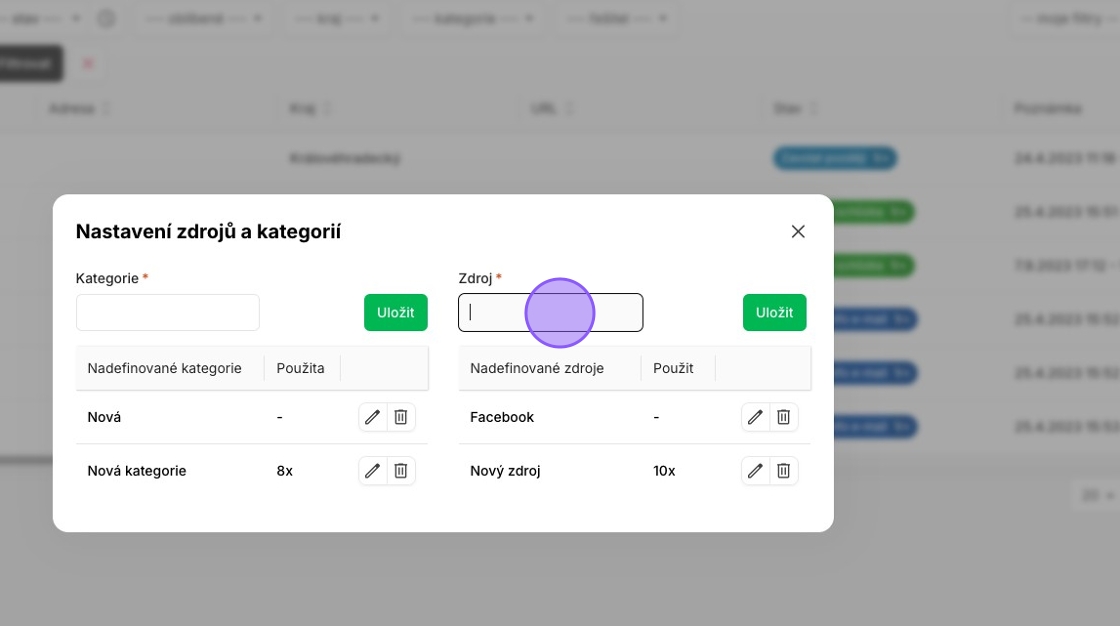Edit the Nová category entry
Image resolution: width=1120 pixels, height=626 pixels.
click(x=372, y=417)
